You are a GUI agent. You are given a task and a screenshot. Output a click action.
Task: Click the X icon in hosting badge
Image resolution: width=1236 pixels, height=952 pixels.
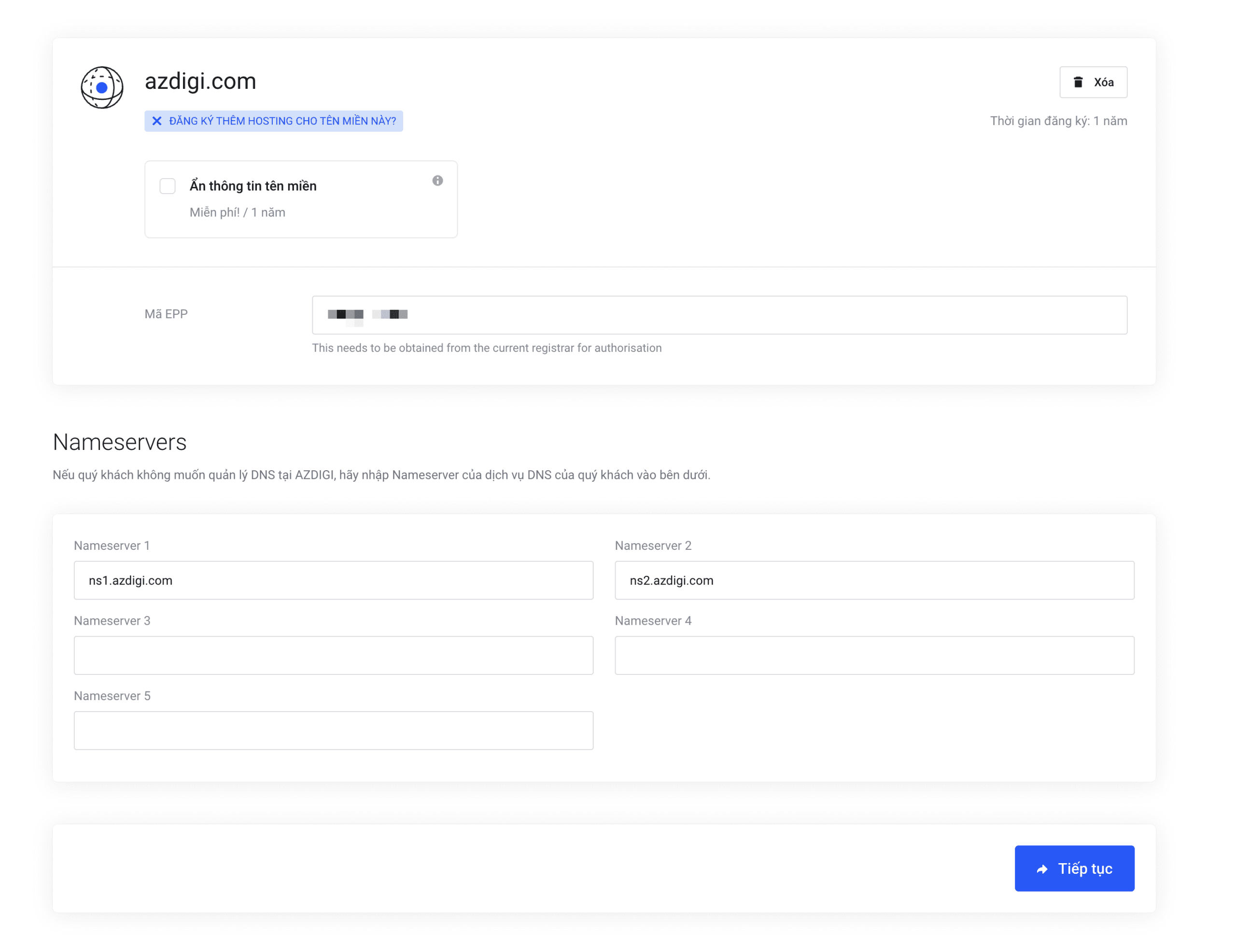pyautogui.click(x=157, y=121)
